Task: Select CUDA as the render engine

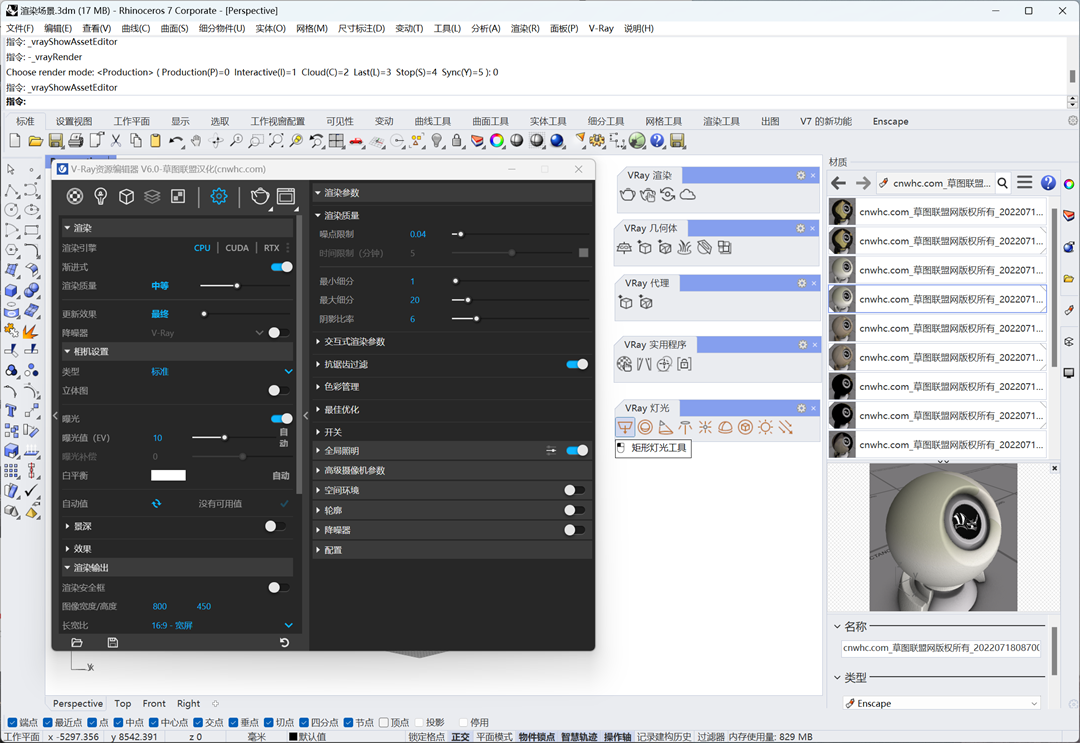Action: [237, 247]
